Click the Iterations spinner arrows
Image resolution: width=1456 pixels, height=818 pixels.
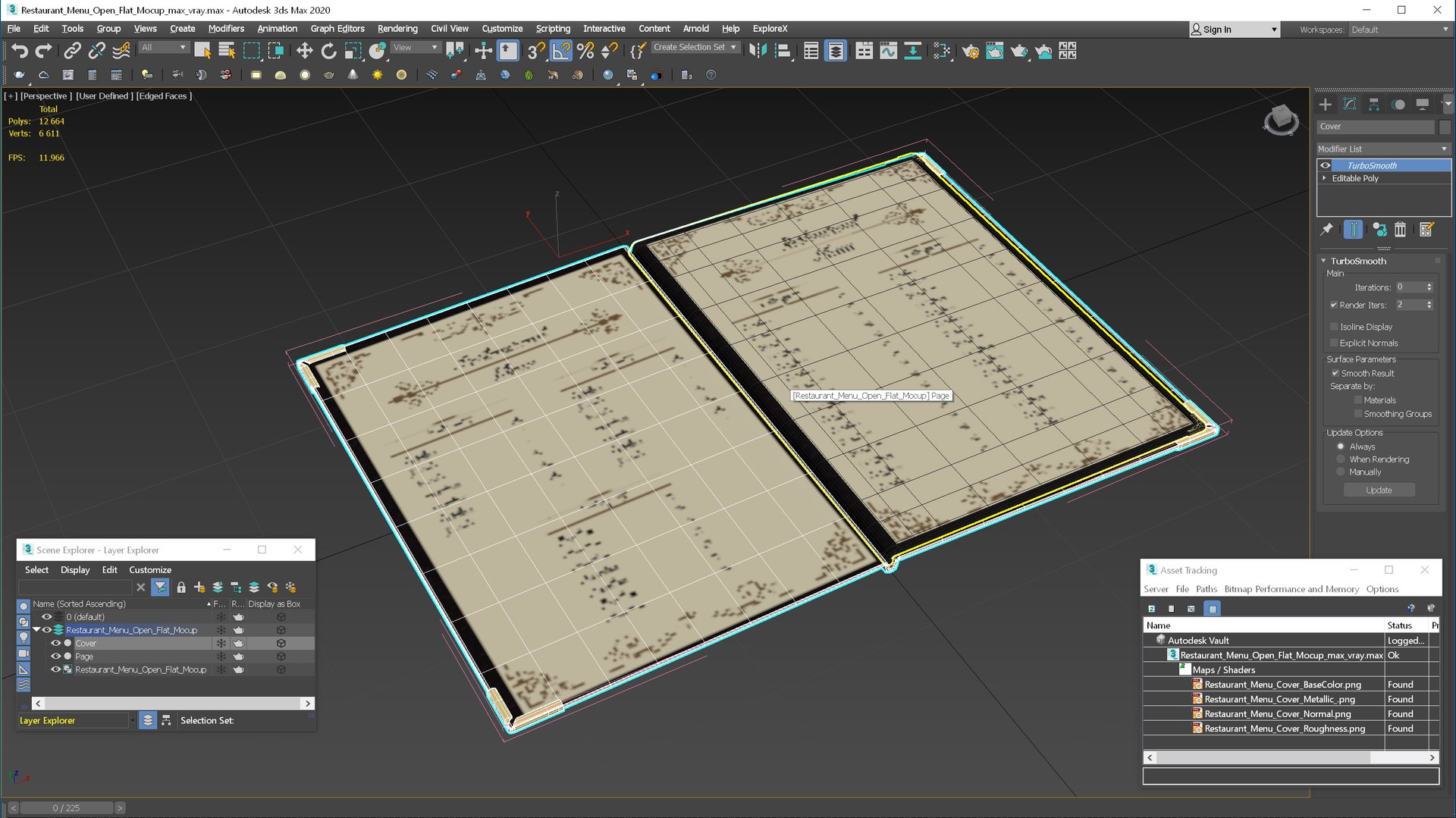click(1429, 287)
